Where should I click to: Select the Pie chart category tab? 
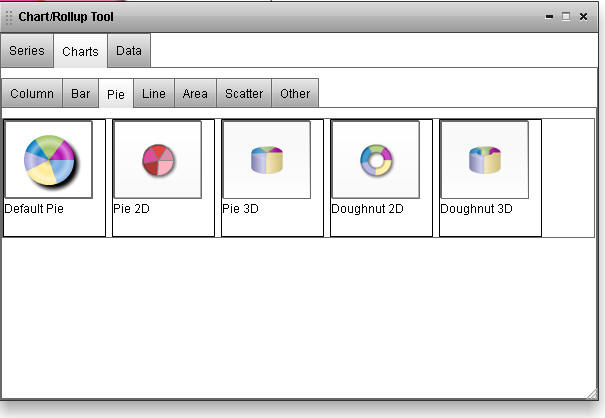pos(116,94)
